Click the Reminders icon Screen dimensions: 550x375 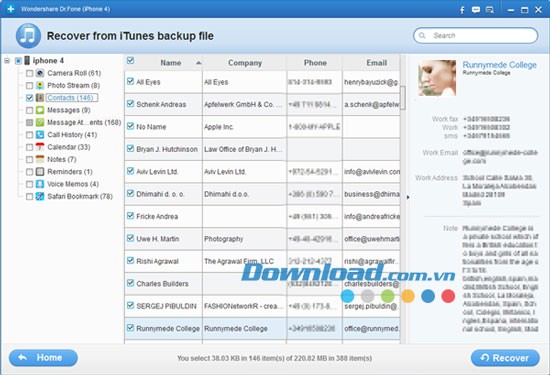tap(40, 172)
